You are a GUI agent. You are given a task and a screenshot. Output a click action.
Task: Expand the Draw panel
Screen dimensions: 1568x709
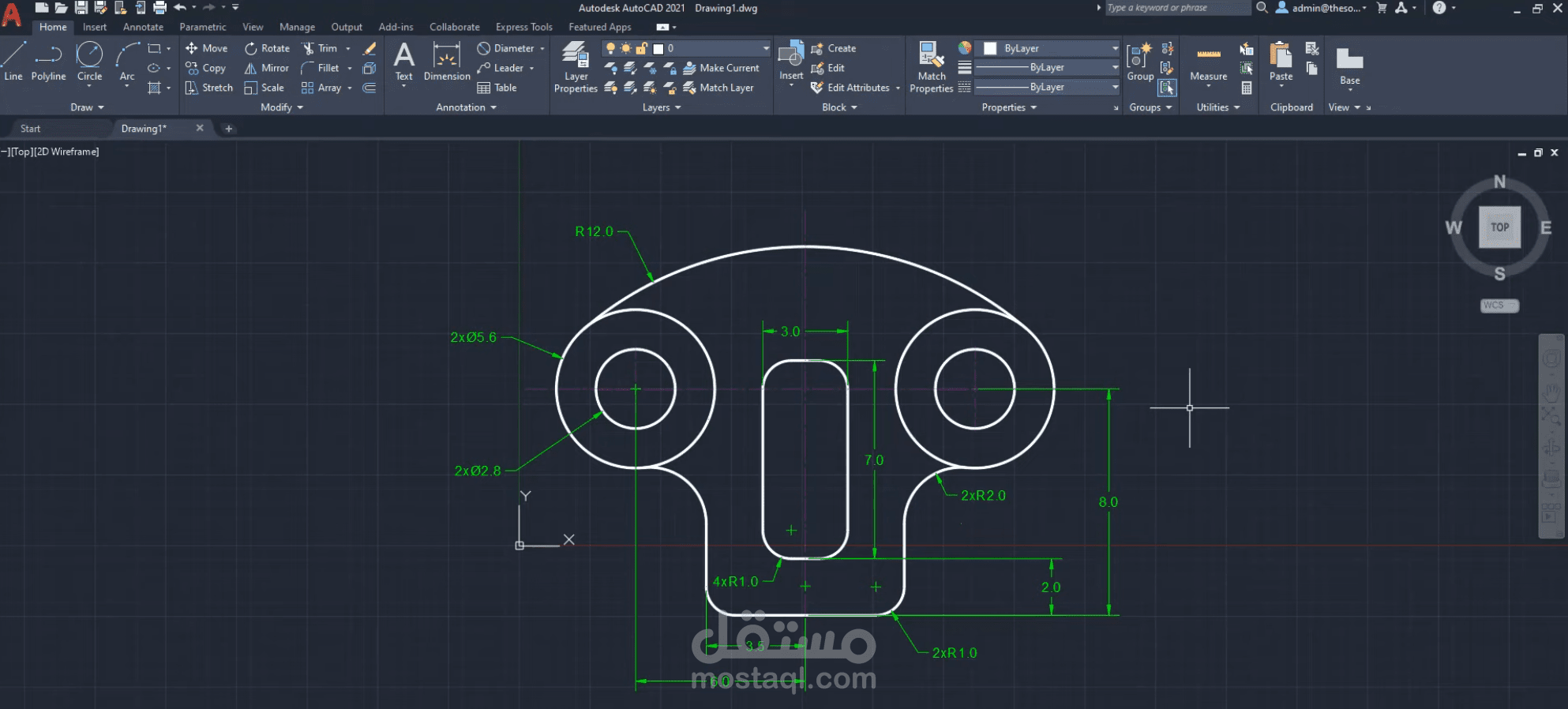87,107
